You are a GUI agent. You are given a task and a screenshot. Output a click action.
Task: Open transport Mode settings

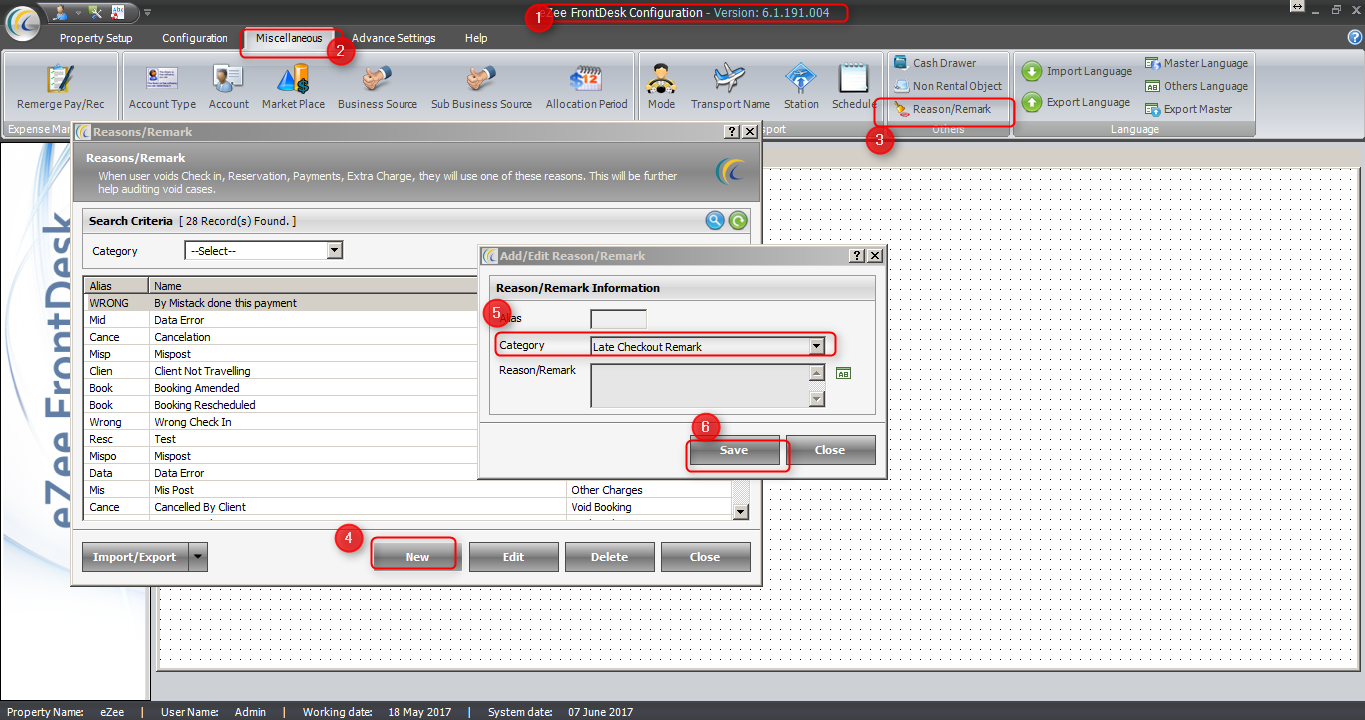661,87
